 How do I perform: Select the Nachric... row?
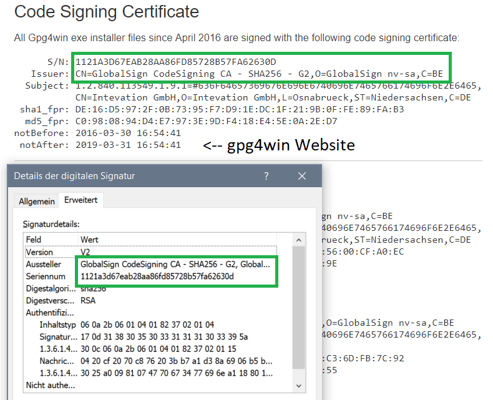[x=151, y=361]
